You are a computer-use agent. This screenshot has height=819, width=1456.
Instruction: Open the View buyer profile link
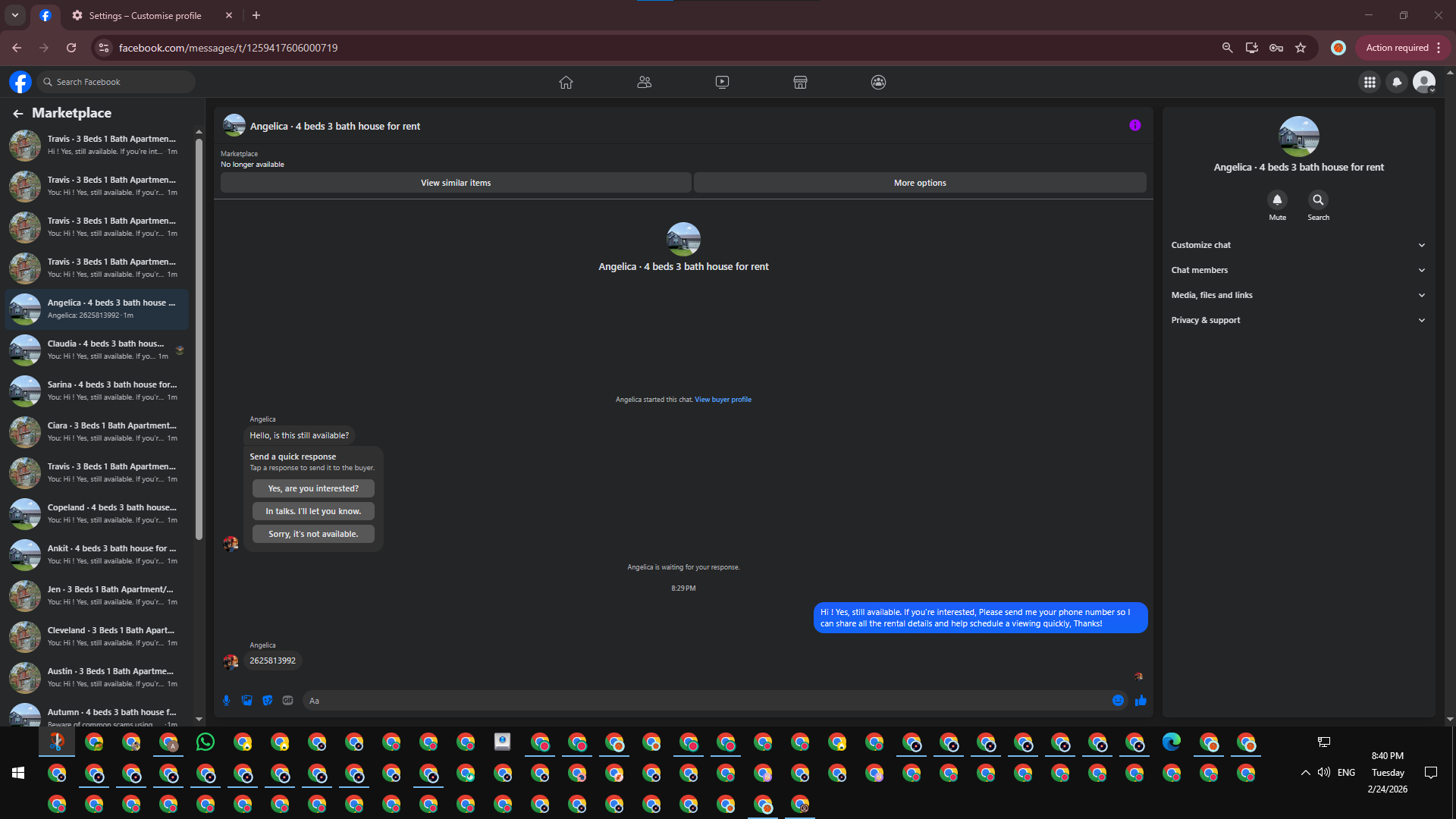pyautogui.click(x=723, y=400)
